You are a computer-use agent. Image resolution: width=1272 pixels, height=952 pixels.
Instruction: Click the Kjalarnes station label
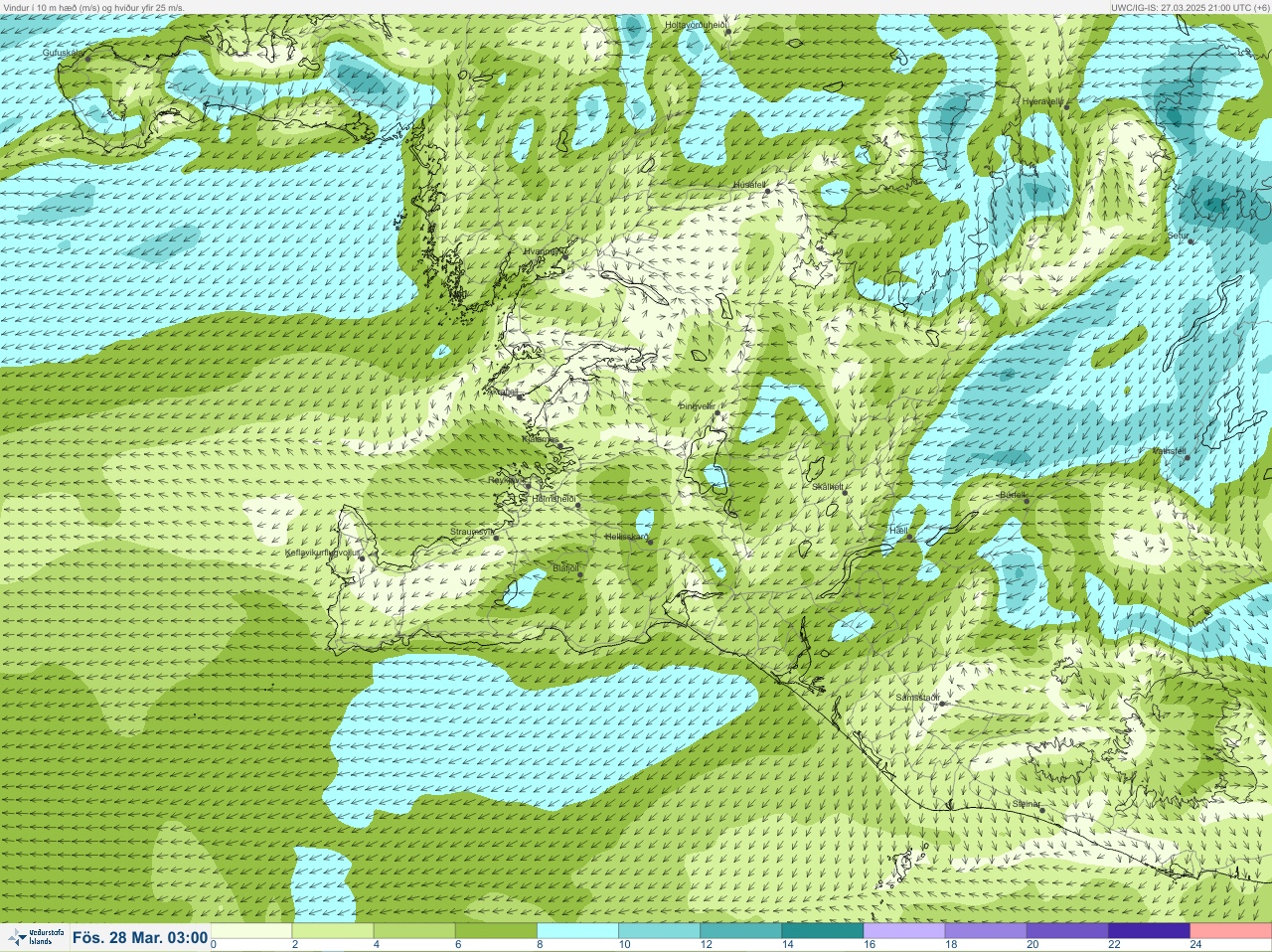click(x=541, y=439)
